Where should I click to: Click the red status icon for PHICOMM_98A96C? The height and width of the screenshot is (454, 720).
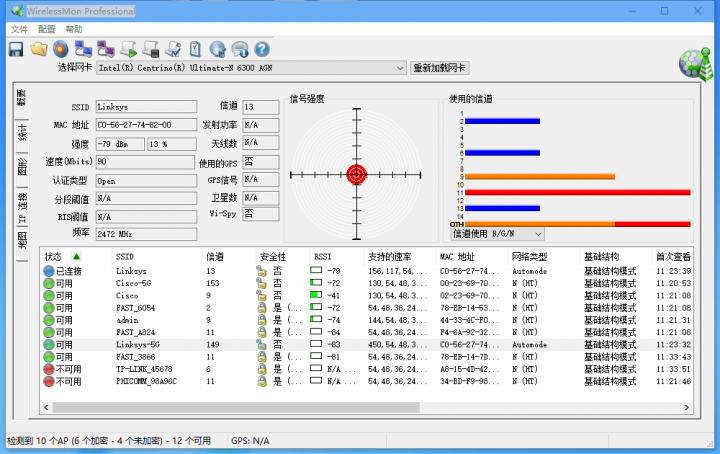point(49,381)
